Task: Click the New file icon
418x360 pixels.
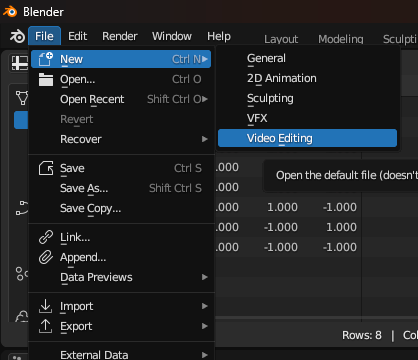Action: pos(46,59)
